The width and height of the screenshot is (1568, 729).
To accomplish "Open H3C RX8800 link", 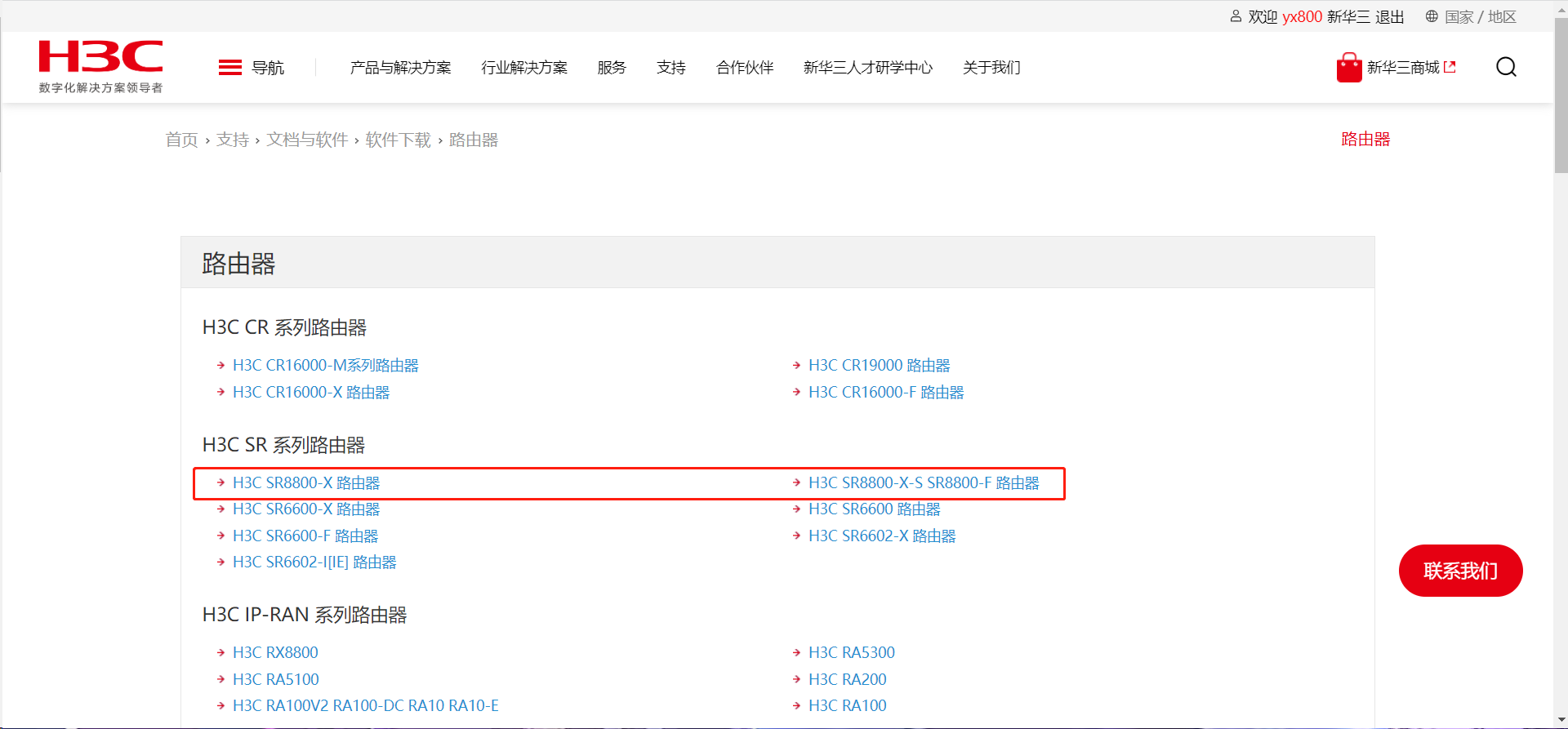I will click(x=275, y=653).
